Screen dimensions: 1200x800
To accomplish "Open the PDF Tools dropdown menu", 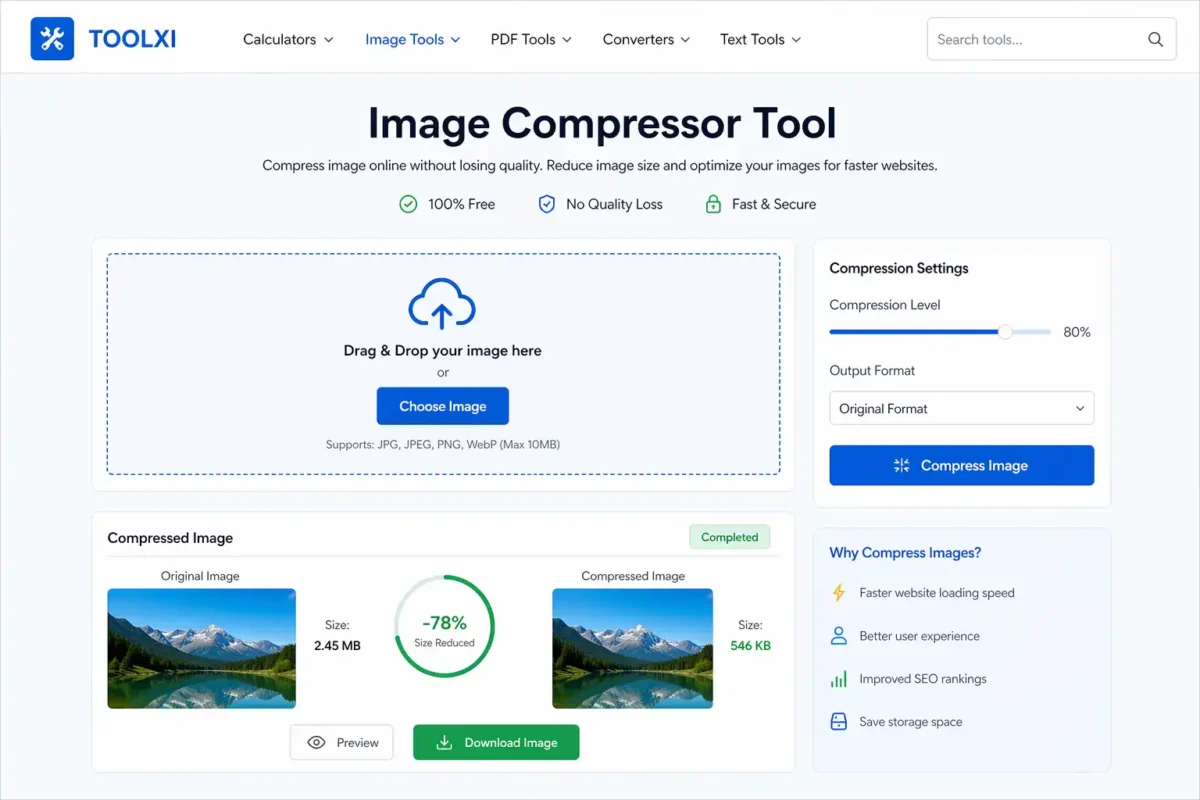I will [531, 40].
